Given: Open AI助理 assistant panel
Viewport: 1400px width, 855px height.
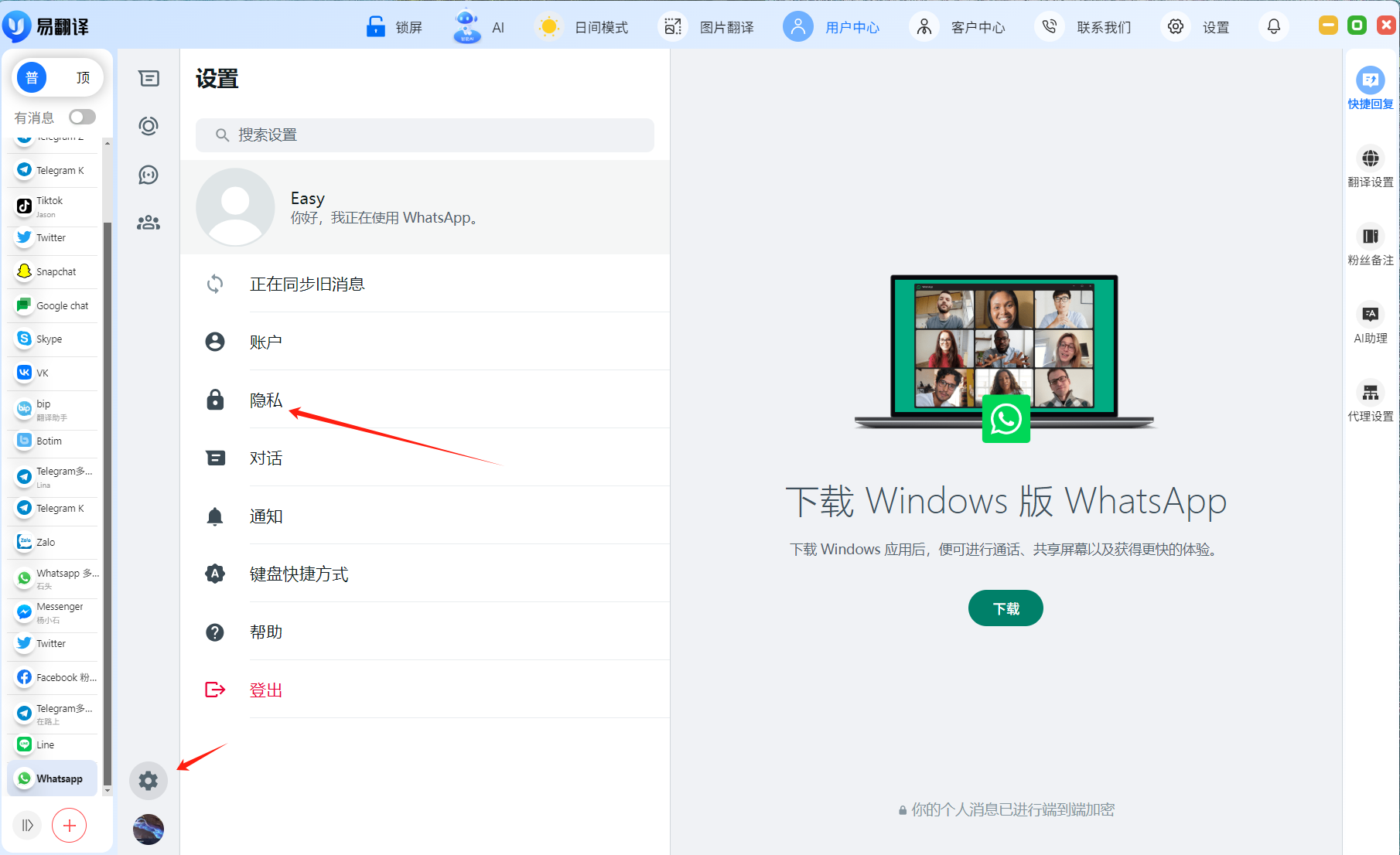Looking at the screenshot, I should click(1371, 323).
